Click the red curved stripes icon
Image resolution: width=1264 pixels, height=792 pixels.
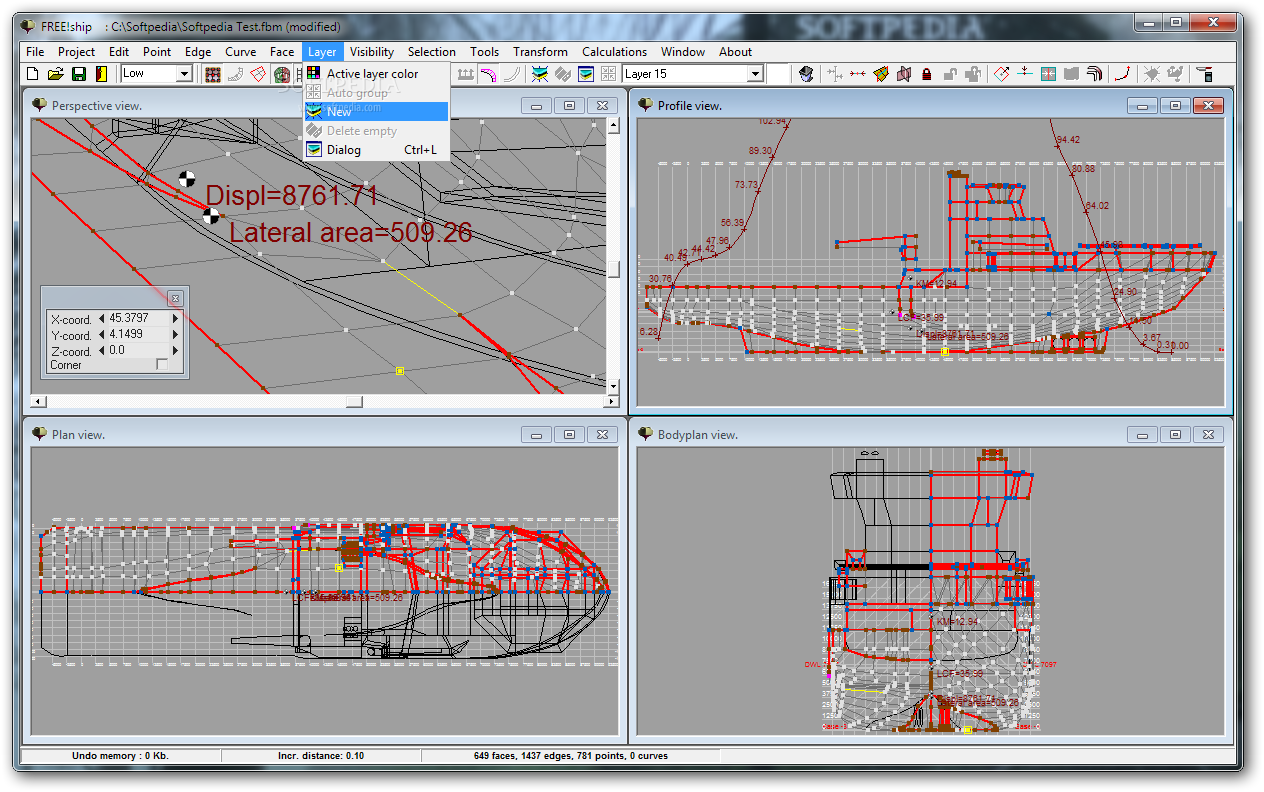pyautogui.click(x=1094, y=74)
